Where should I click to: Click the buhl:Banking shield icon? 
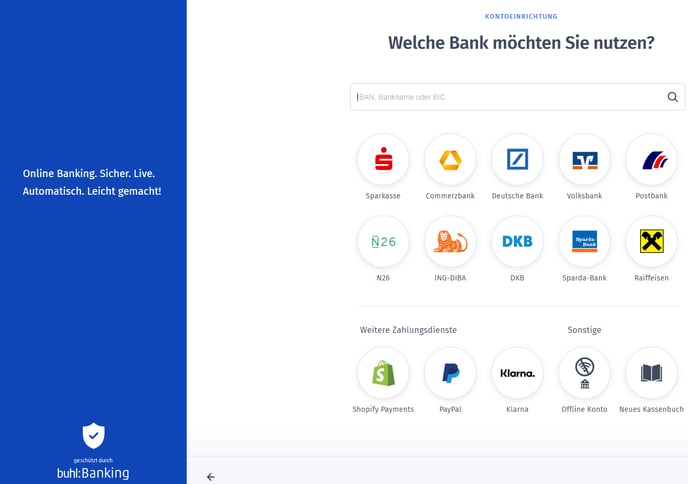coord(93,436)
